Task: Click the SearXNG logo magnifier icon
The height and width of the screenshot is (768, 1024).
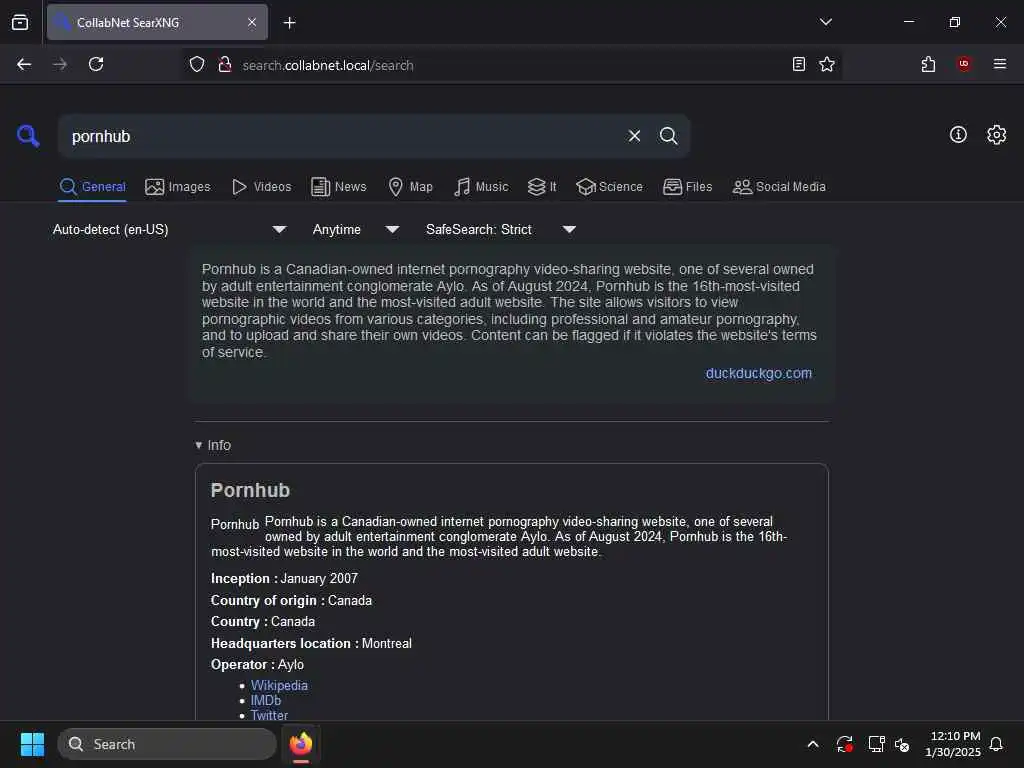Action: [28, 136]
